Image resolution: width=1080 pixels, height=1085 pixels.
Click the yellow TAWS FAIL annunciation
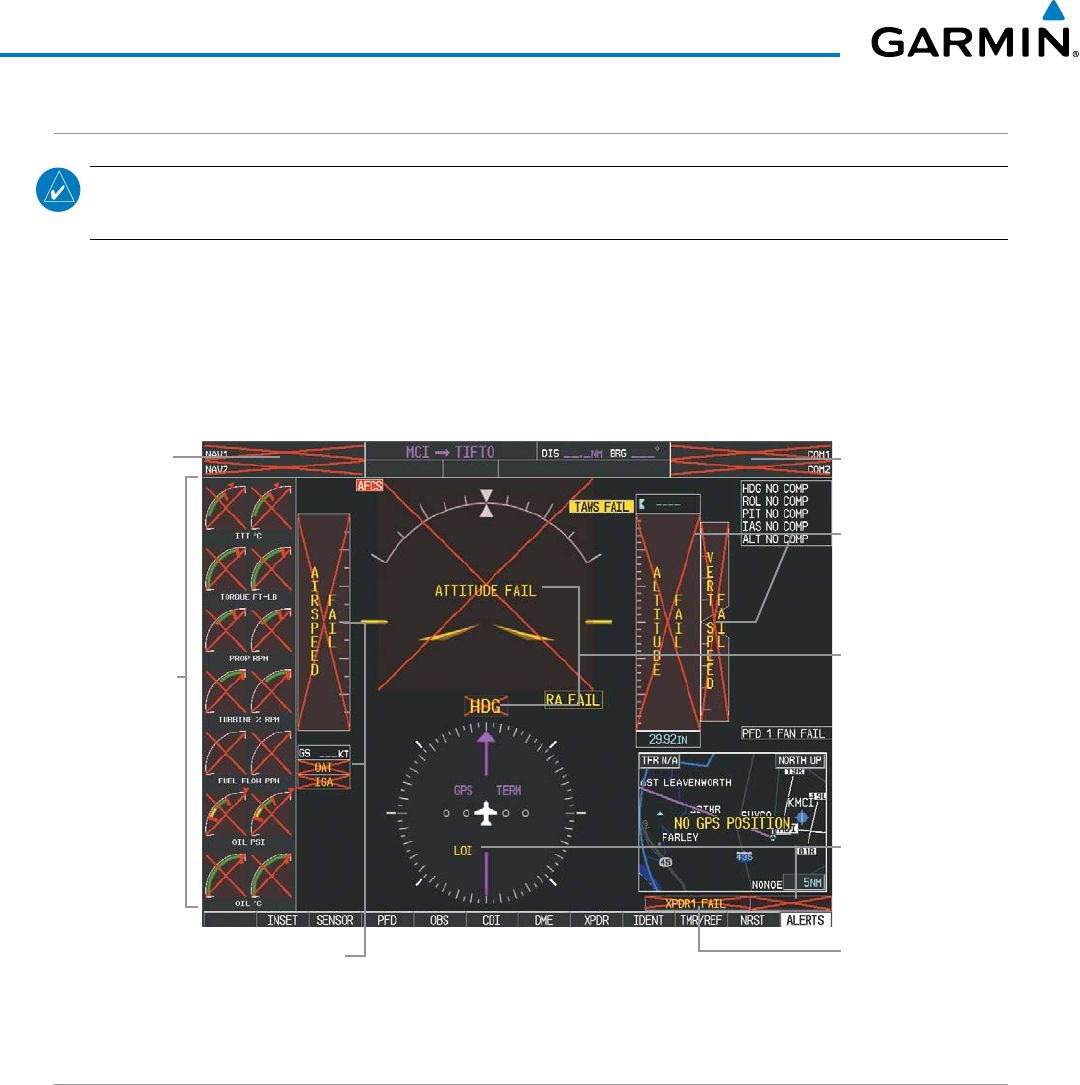[601, 507]
